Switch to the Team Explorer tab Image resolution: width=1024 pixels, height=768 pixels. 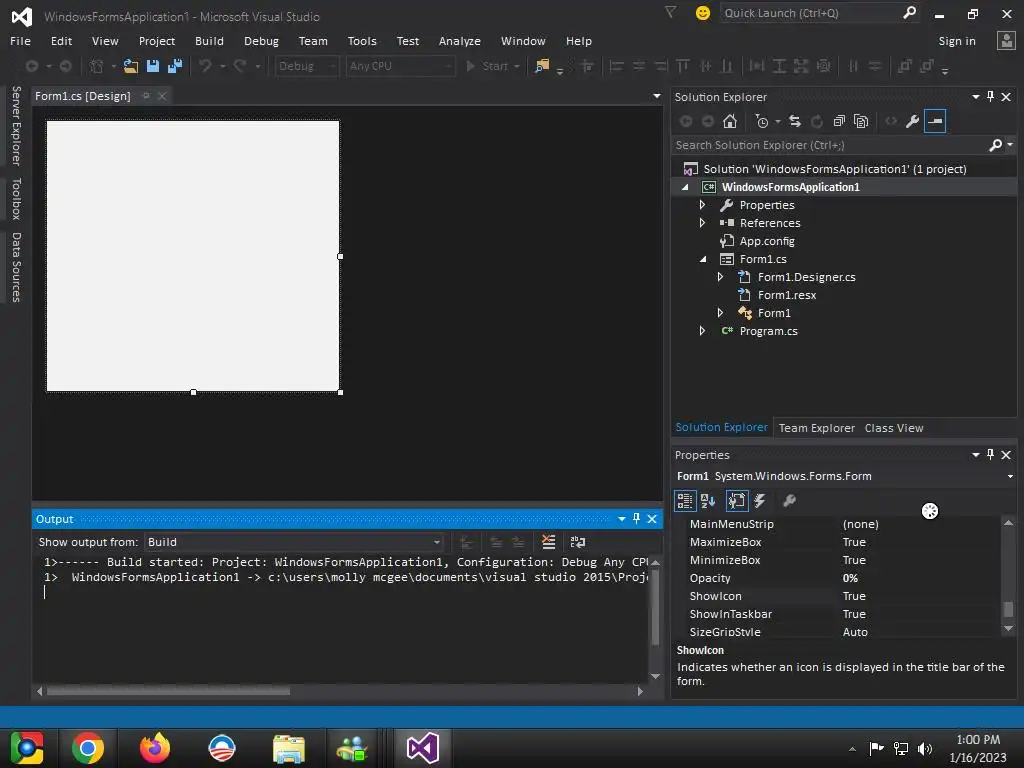pyautogui.click(x=816, y=428)
